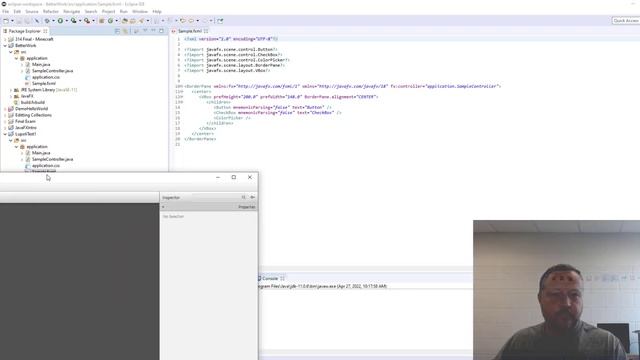Click the Inspector panel header
The image size is (640, 360).
coord(171,198)
